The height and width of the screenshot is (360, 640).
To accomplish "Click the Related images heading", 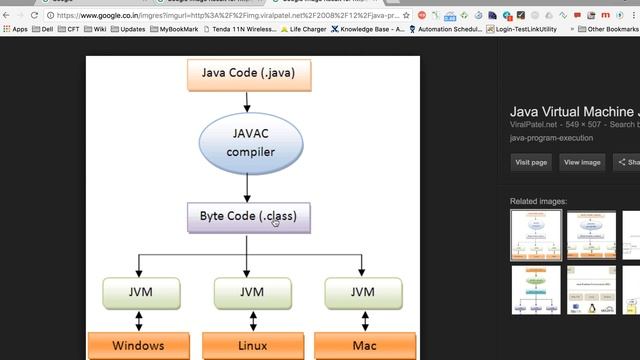I will [x=538, y=201].
